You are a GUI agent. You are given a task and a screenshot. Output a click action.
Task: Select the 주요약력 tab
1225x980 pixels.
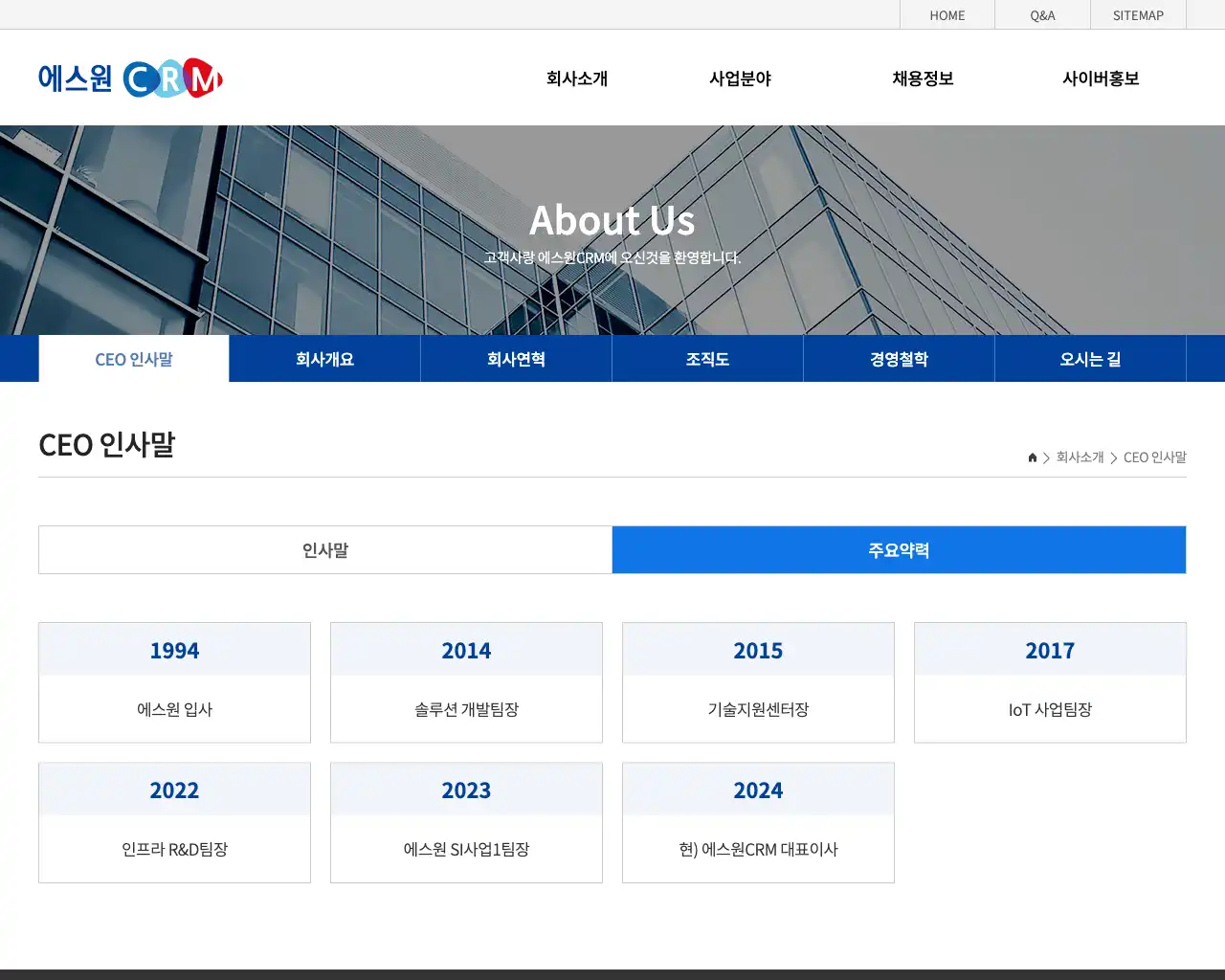(900, 549)
